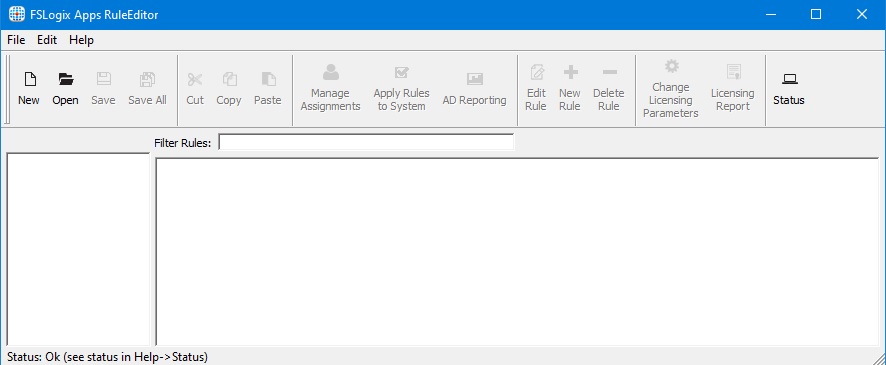The width and height of the screenshot is (886, 365).
Task: Click the Save toolbar icon
Action: coord(103,80)
